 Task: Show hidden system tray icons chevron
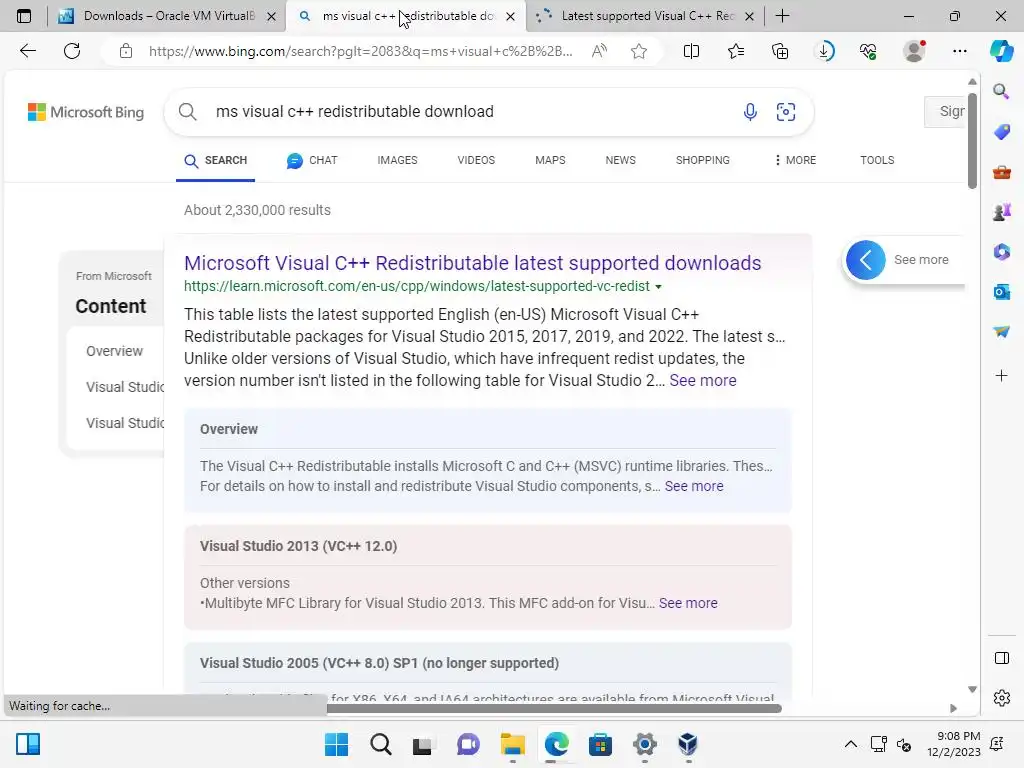pos(850,744)
